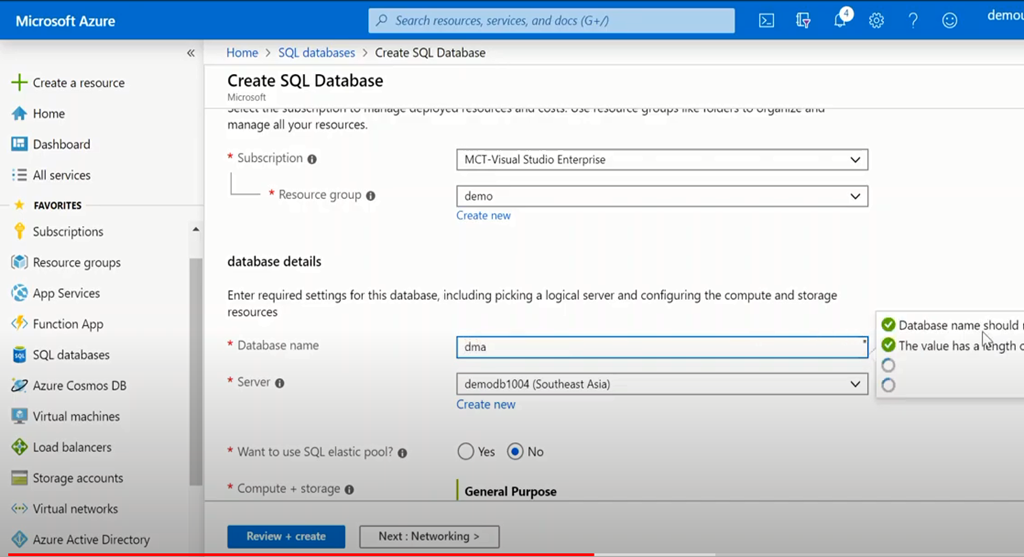Go to Virtual machines in sidebar
Image resolution: width=1024 pixels, height=557 pixels.
(75, 416)
